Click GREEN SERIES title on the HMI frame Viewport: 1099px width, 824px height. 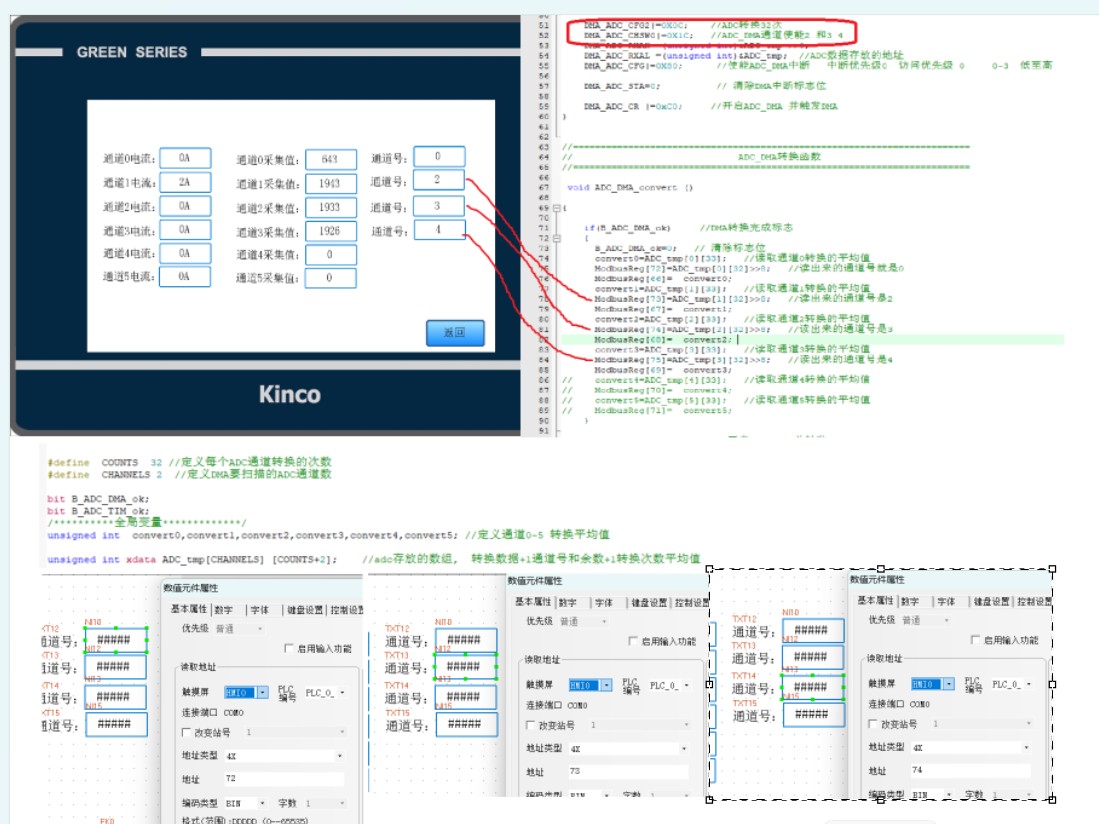[132, 53]
